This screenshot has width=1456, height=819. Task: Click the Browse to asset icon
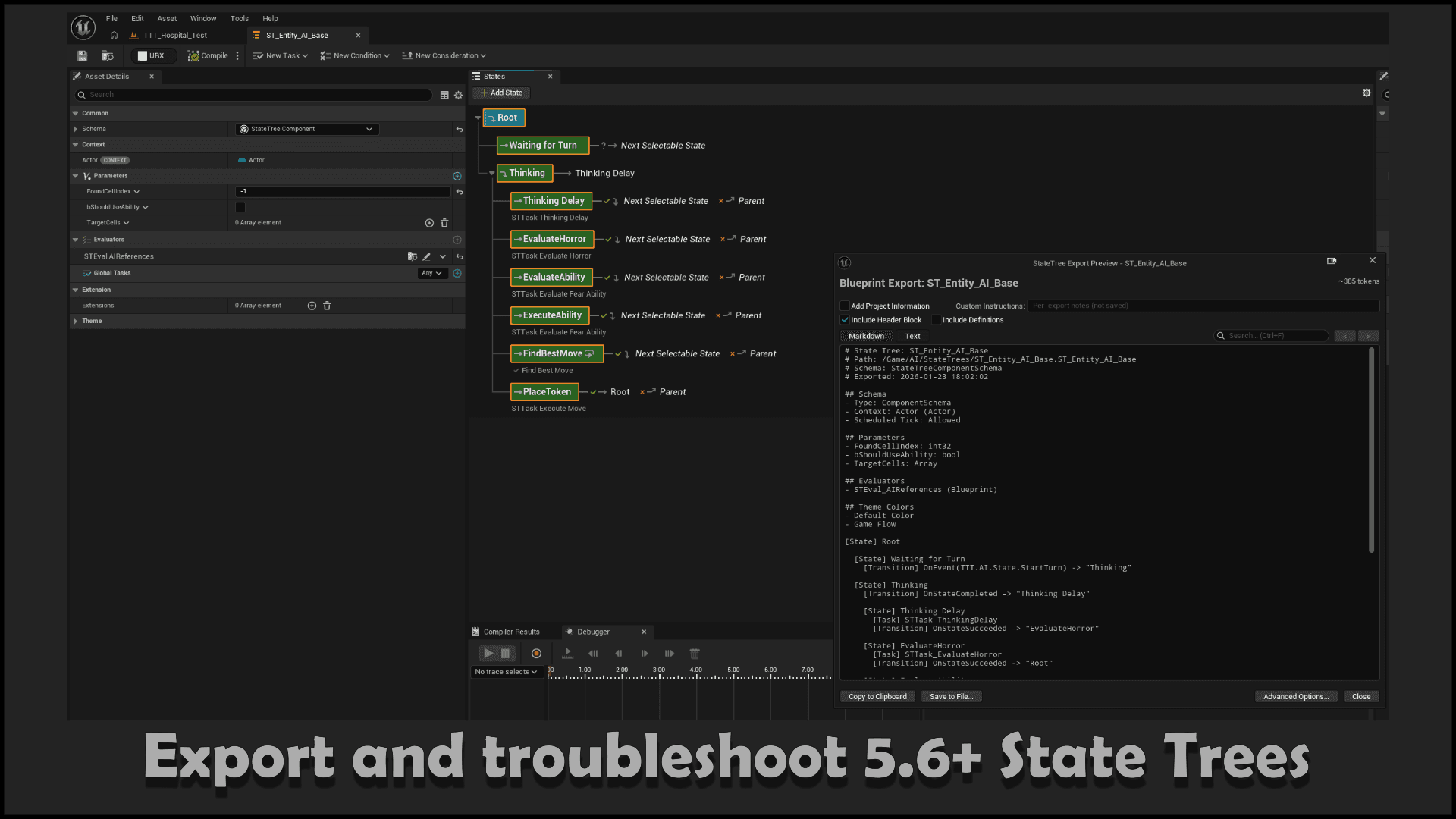[x=107, y=55]
